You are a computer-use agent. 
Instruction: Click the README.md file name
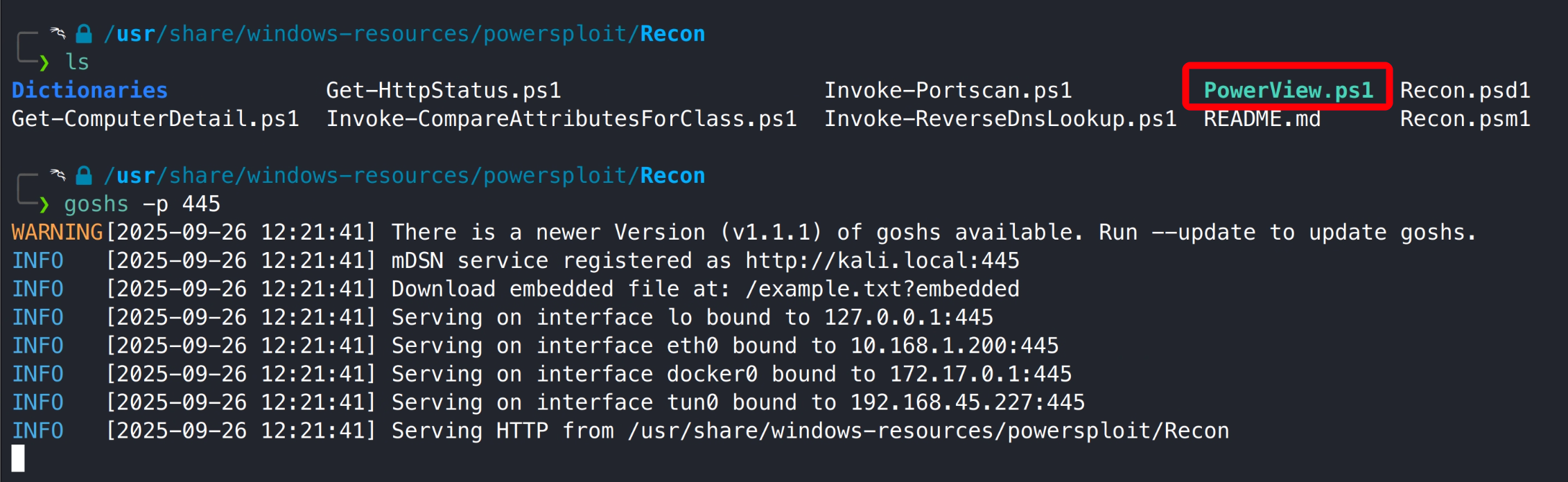pyautogui.click(x=1262, y=118)
